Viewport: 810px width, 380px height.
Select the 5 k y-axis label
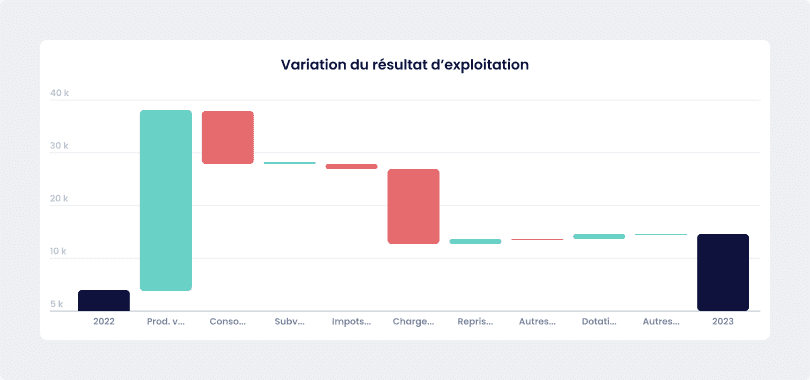click(x=57, y=304)
